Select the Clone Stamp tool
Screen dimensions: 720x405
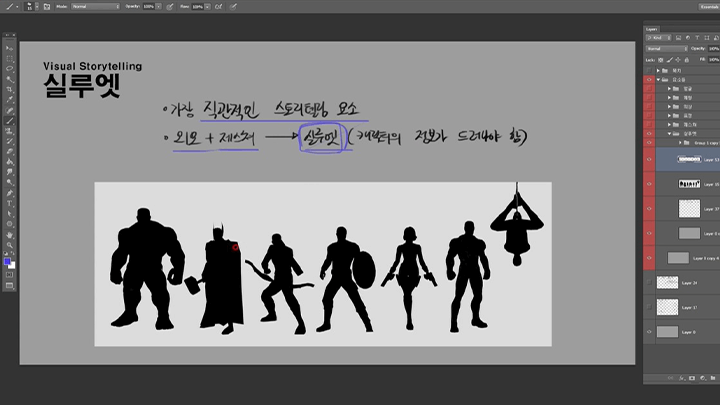point(9,131)
